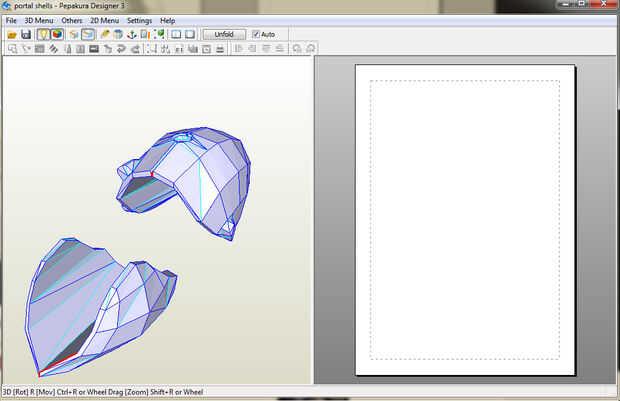The height and width of the screenshot is (401, 620).
Task: Click the align left icon in lower toolbar
Action: 238,49
